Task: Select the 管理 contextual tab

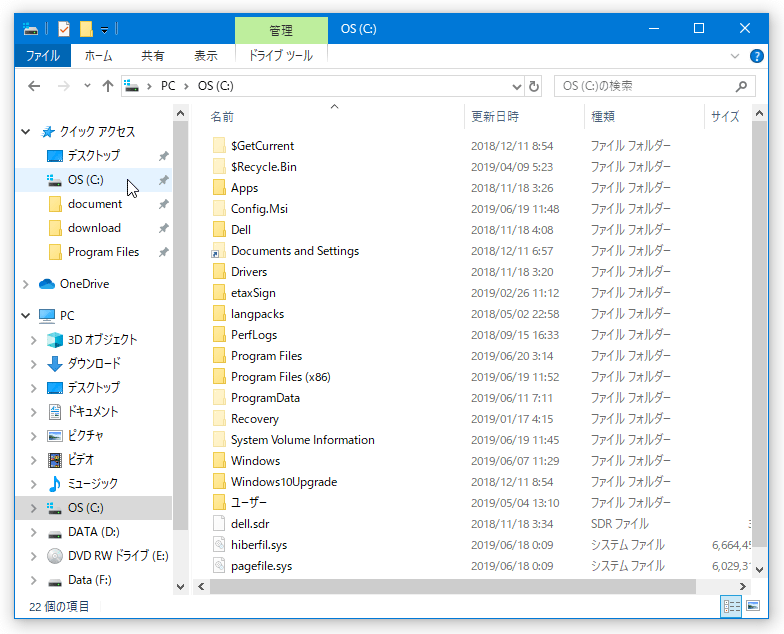Action: [281, 30]
